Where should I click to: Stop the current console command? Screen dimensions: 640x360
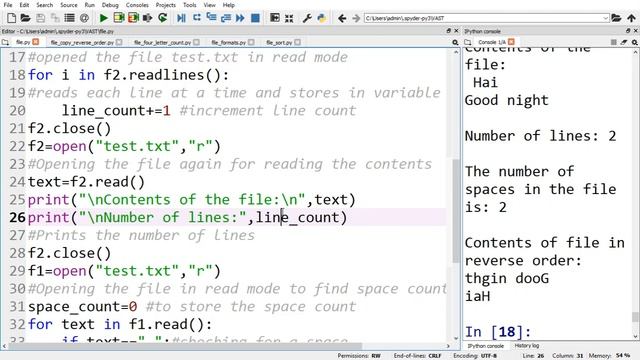tap(613, 42)
